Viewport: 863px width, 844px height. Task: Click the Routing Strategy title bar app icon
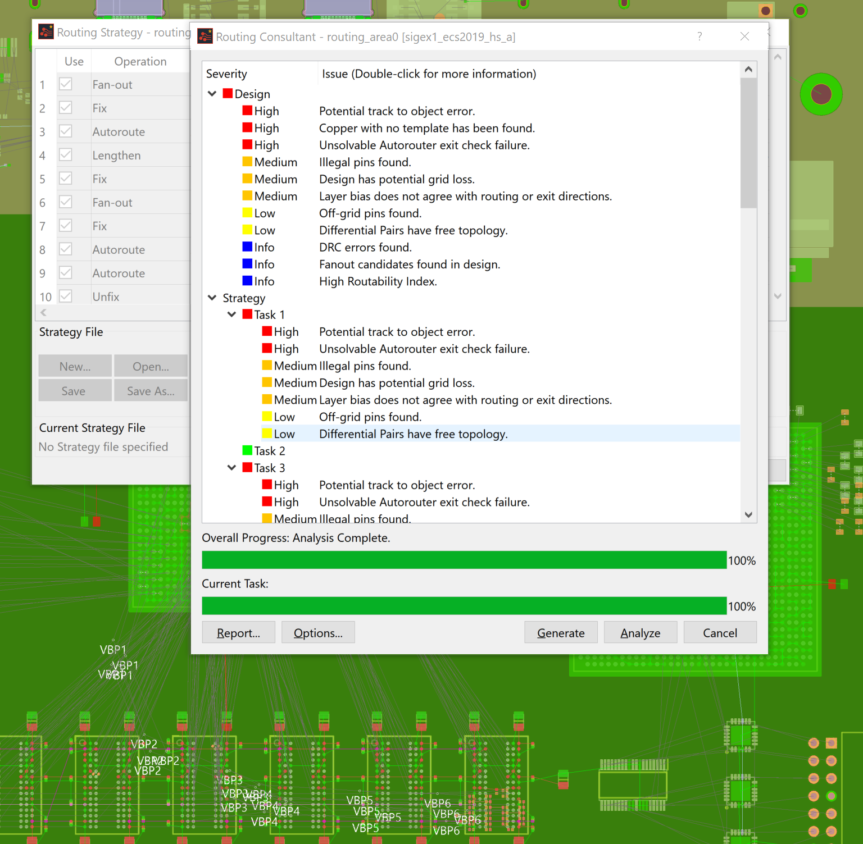click(46, 31)
